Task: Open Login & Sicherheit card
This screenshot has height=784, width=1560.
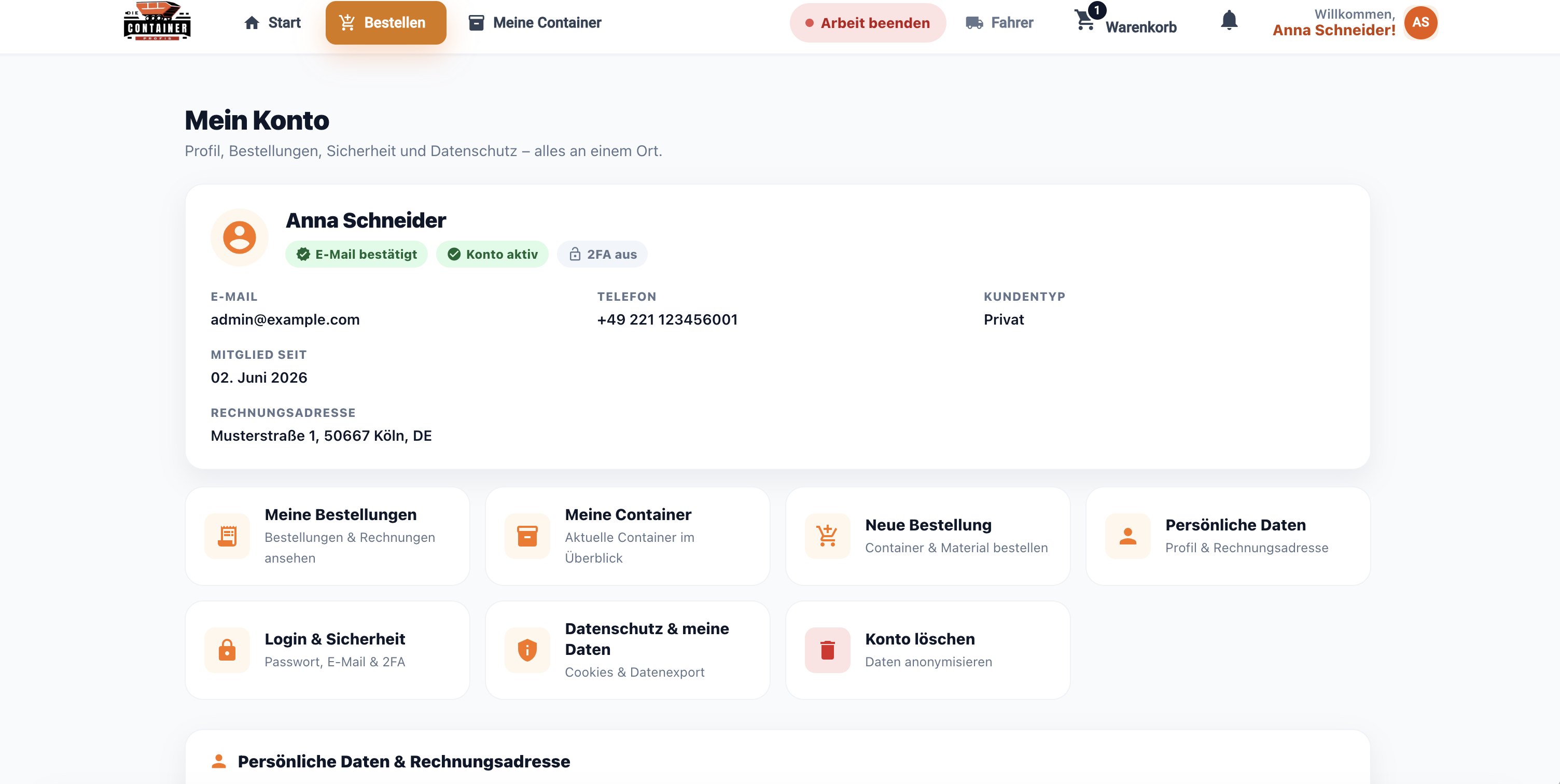Action: (x=327, y=650)
